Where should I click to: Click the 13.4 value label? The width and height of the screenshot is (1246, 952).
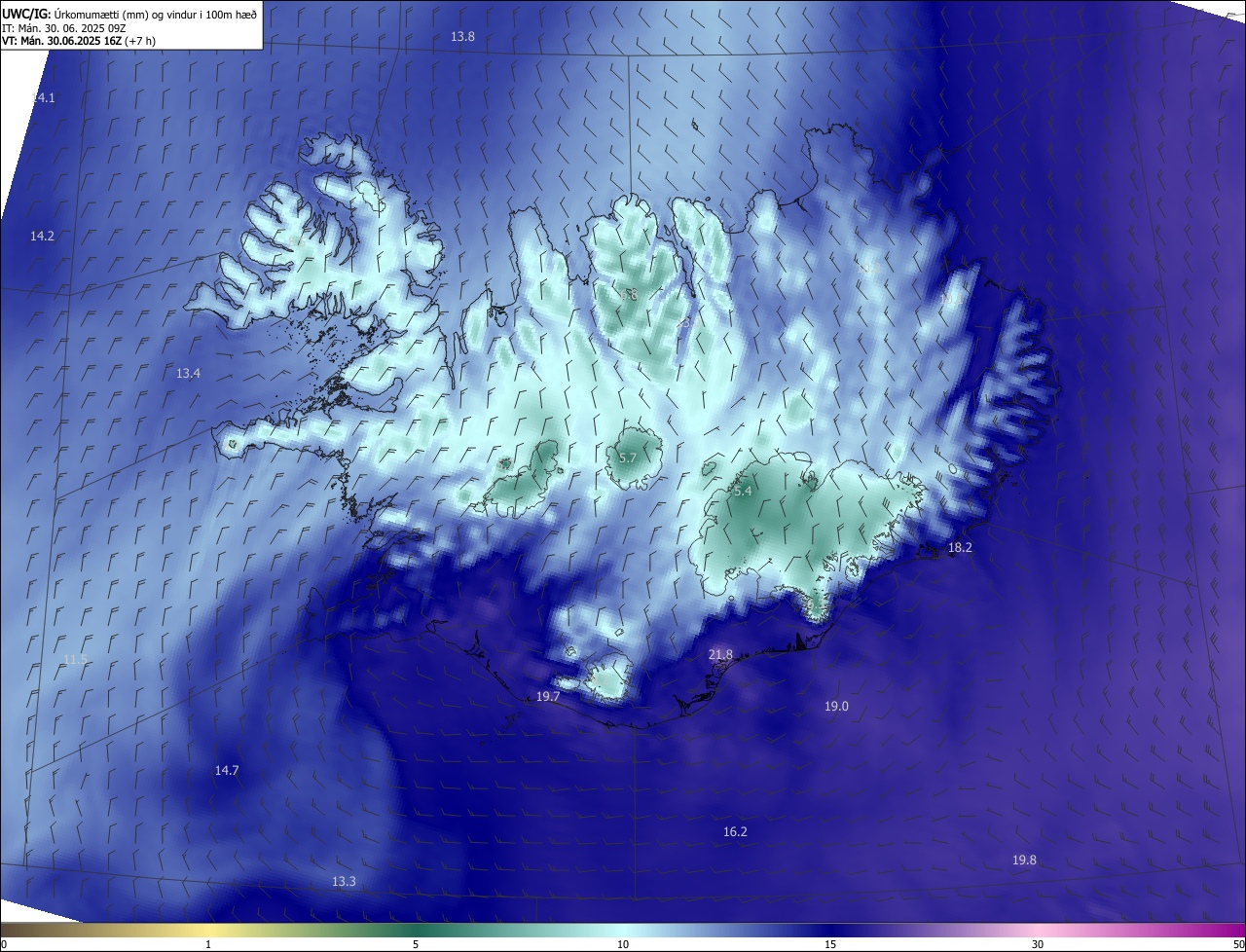[x=188, y=374]
